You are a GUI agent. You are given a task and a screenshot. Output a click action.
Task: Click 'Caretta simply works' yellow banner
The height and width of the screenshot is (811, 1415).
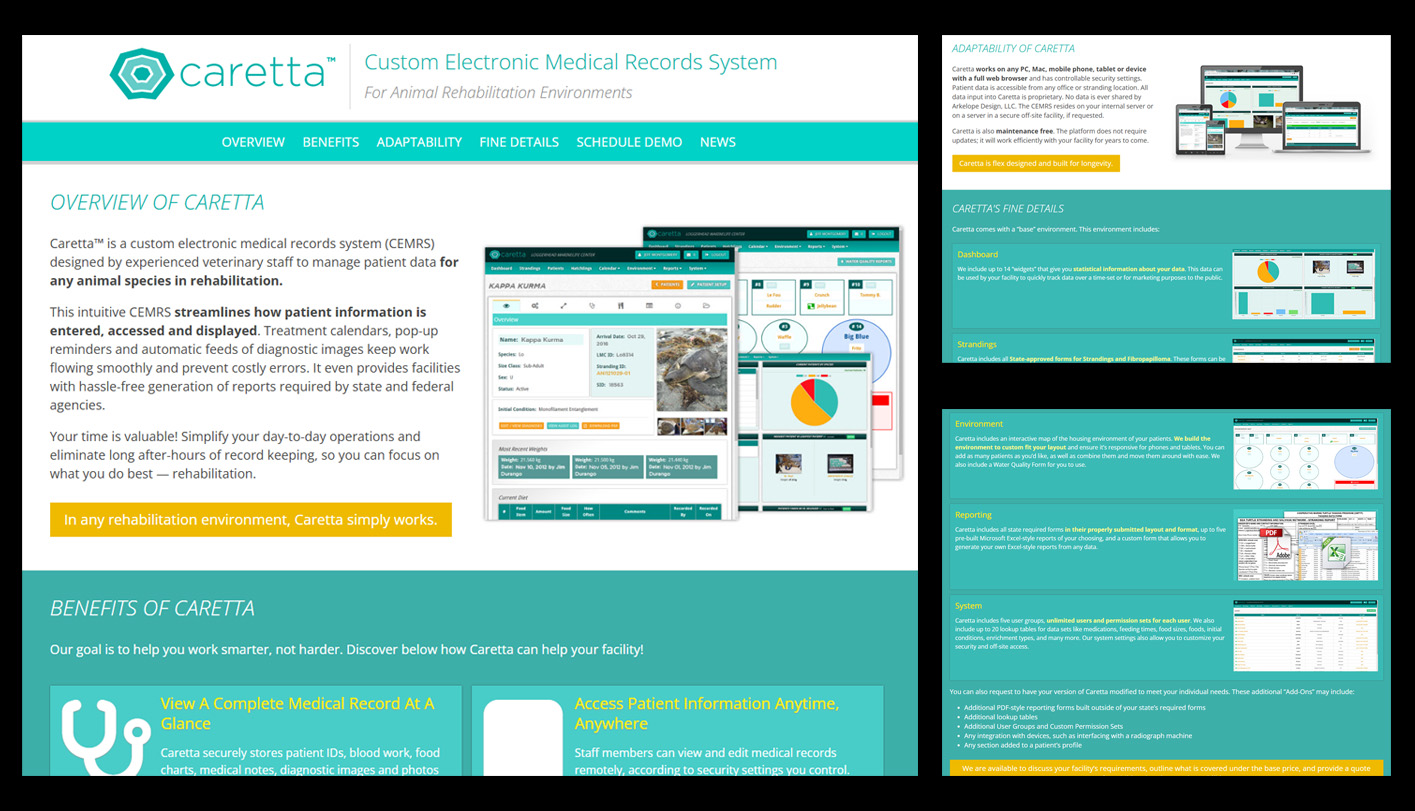pyautogui.click(x=251, y=520)
